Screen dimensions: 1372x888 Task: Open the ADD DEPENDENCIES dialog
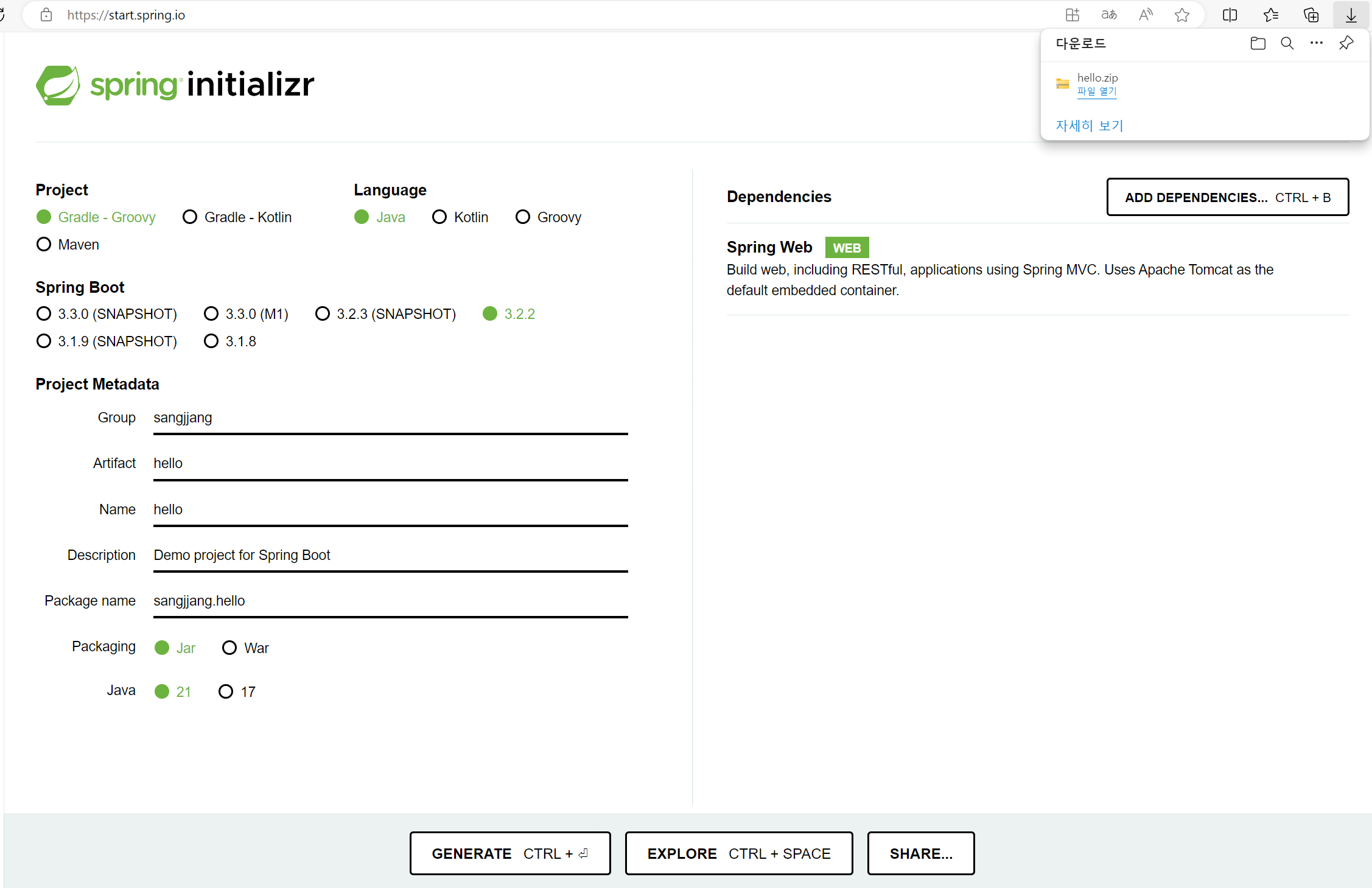tap(1227, 197)
